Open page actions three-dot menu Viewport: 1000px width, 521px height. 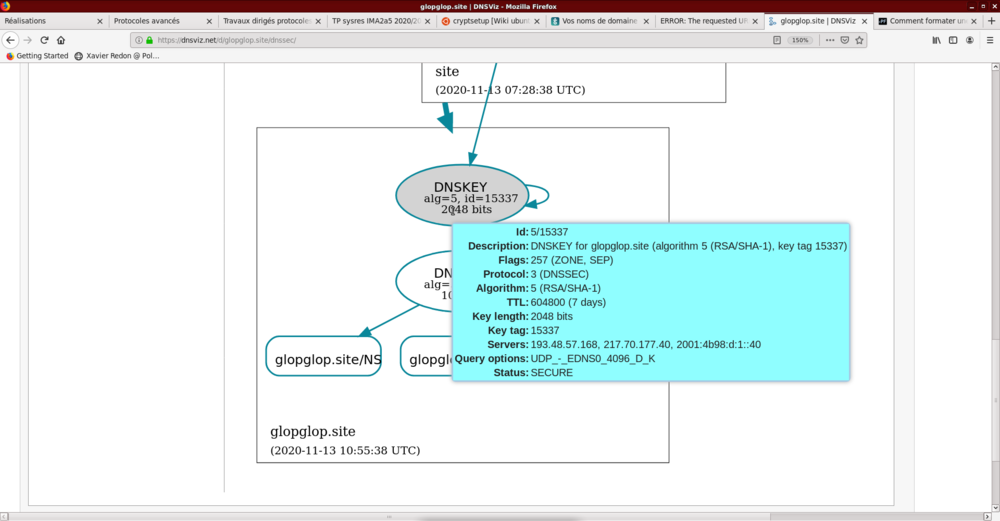[x=829, y=40]
